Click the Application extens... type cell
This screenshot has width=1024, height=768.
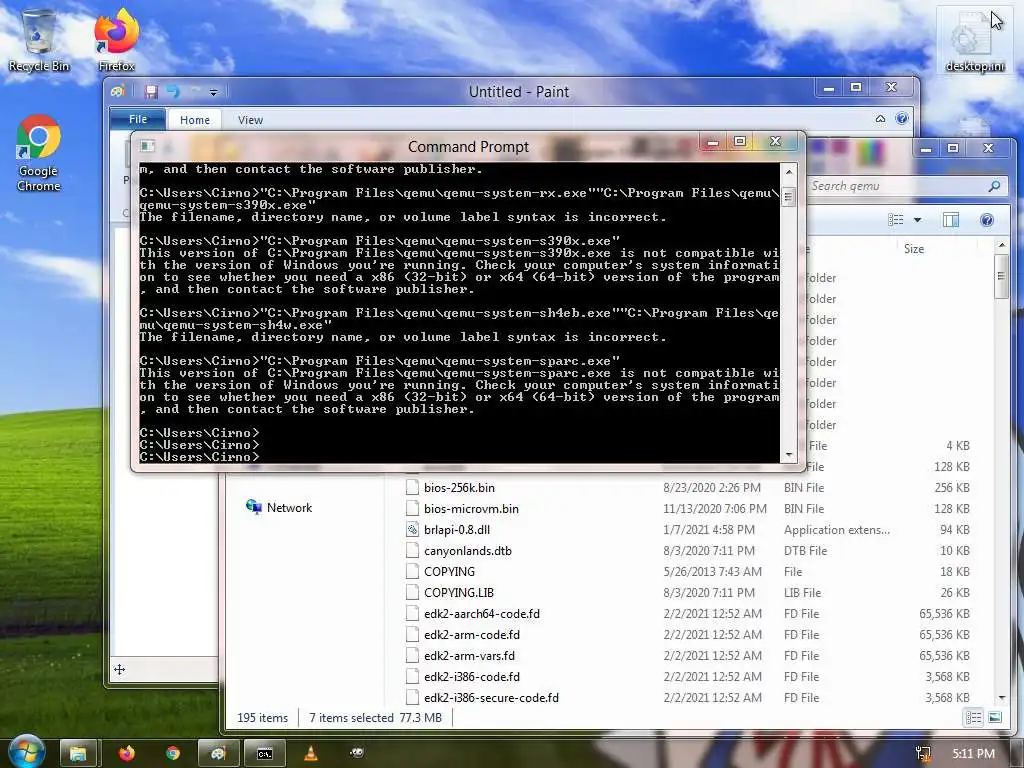click(x=837, y=530)
